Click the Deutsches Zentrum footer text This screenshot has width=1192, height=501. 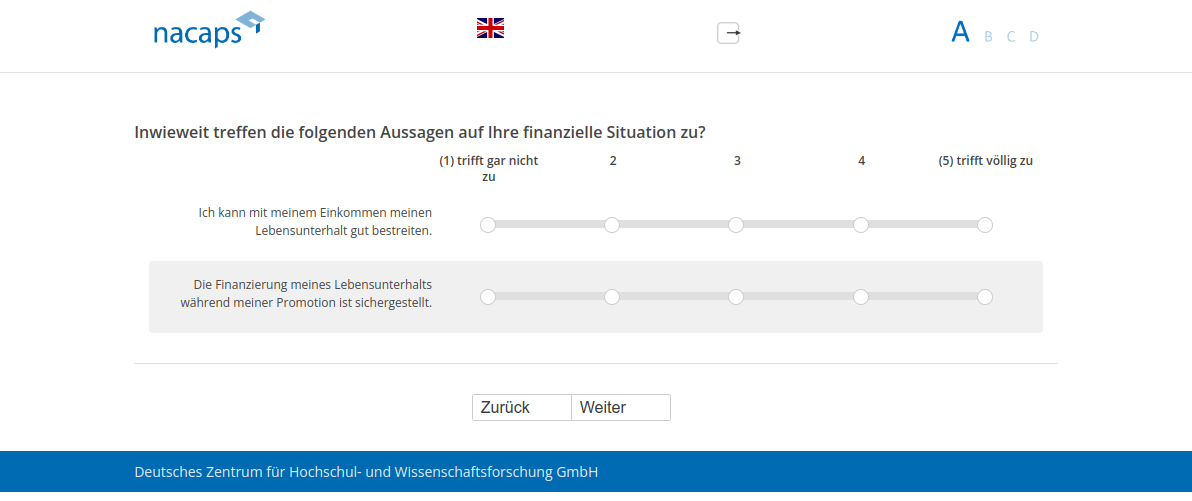tap(366, 472)
